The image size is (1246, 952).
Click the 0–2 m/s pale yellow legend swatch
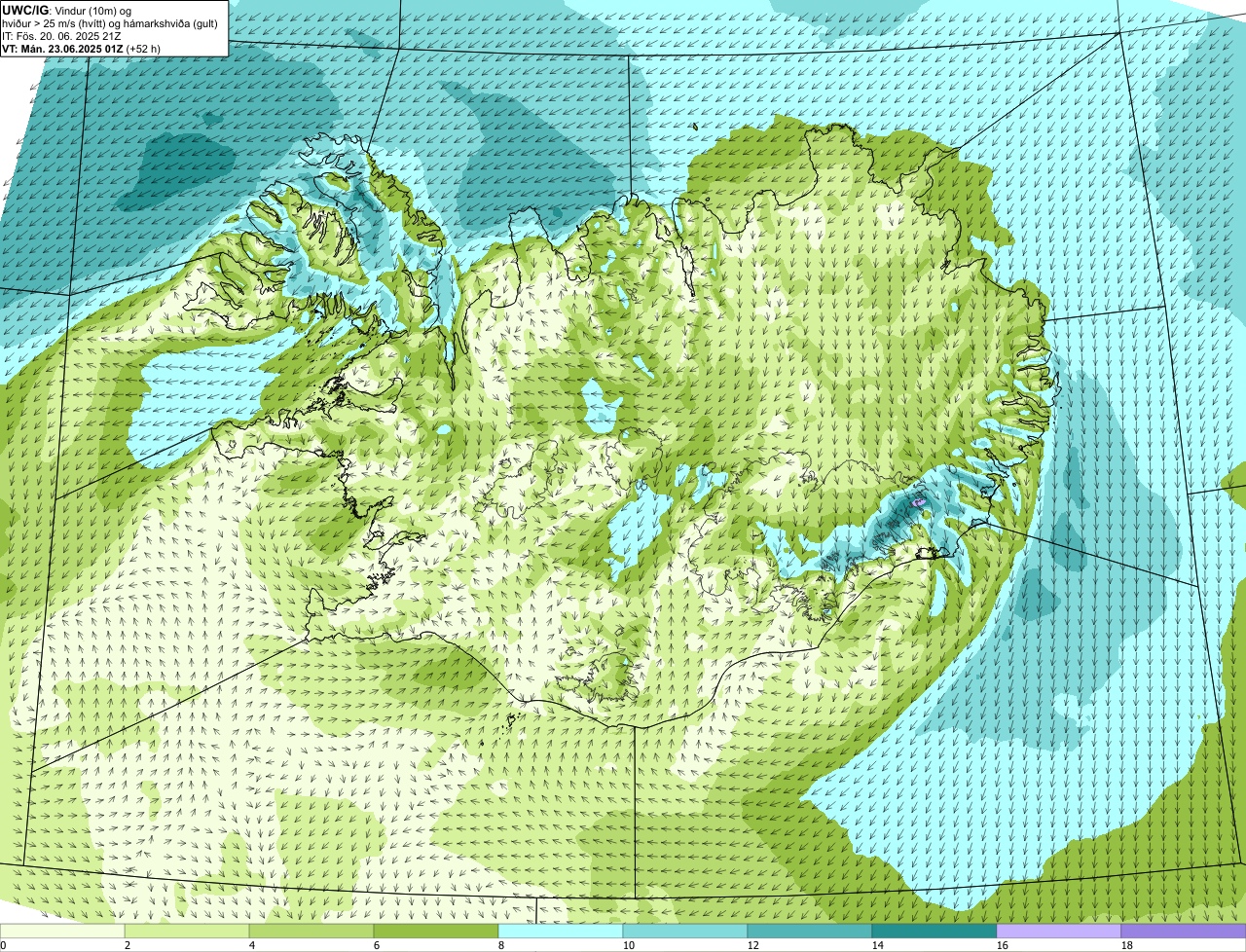pos(63,931)
